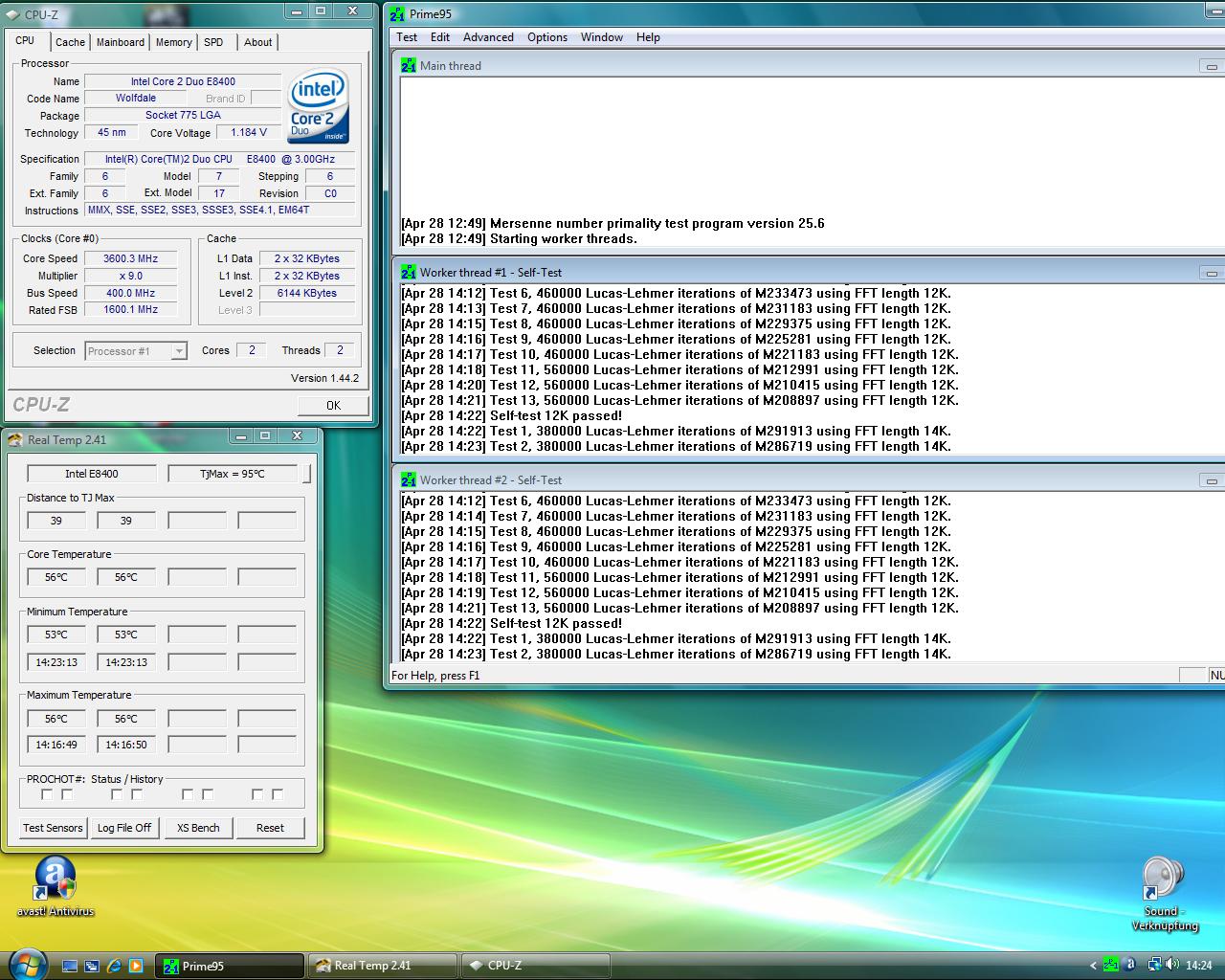
Task: Click the Test Sensors button
Action: point(53,828)
